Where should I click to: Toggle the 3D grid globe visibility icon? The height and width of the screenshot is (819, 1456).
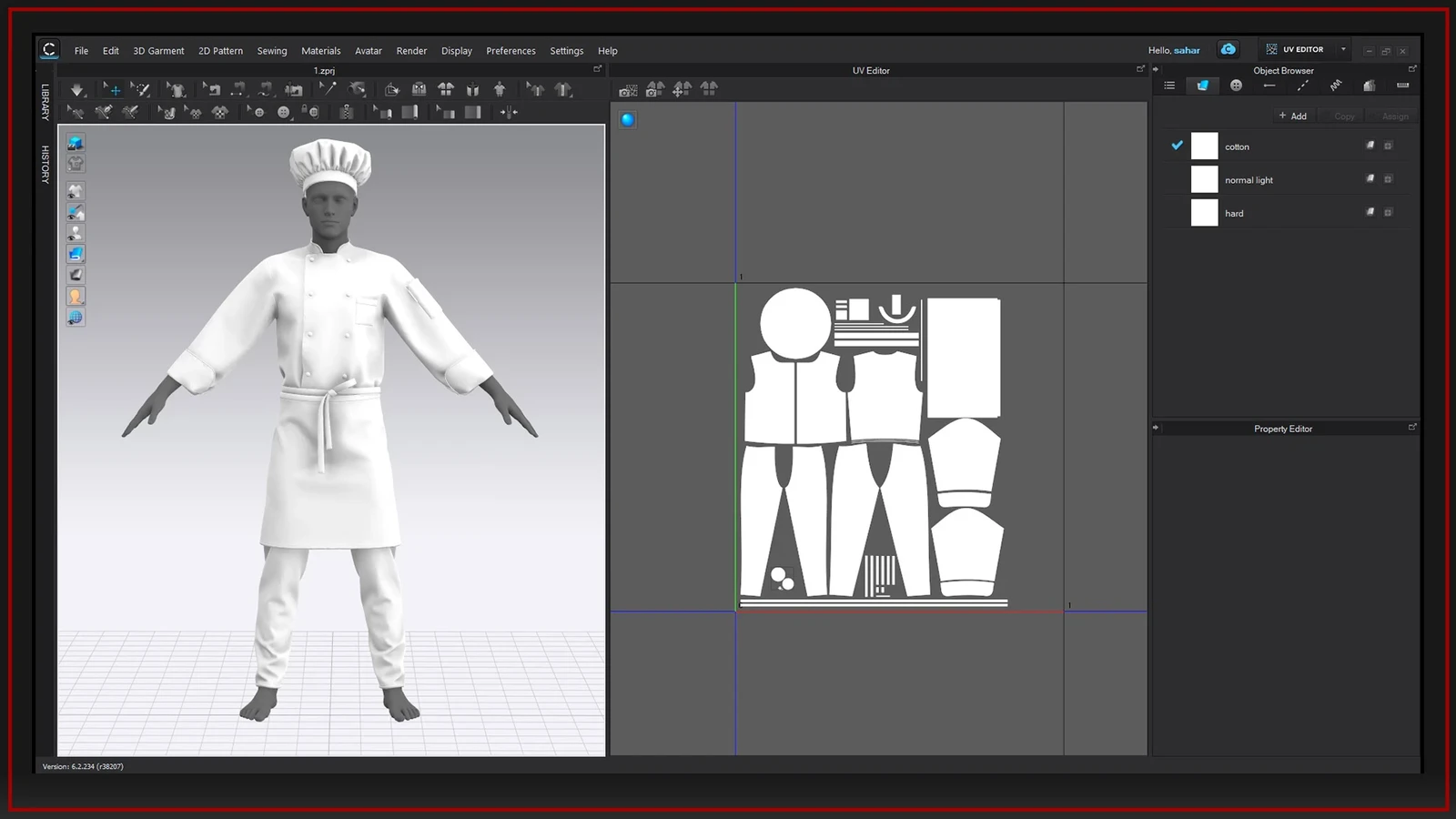76,318
